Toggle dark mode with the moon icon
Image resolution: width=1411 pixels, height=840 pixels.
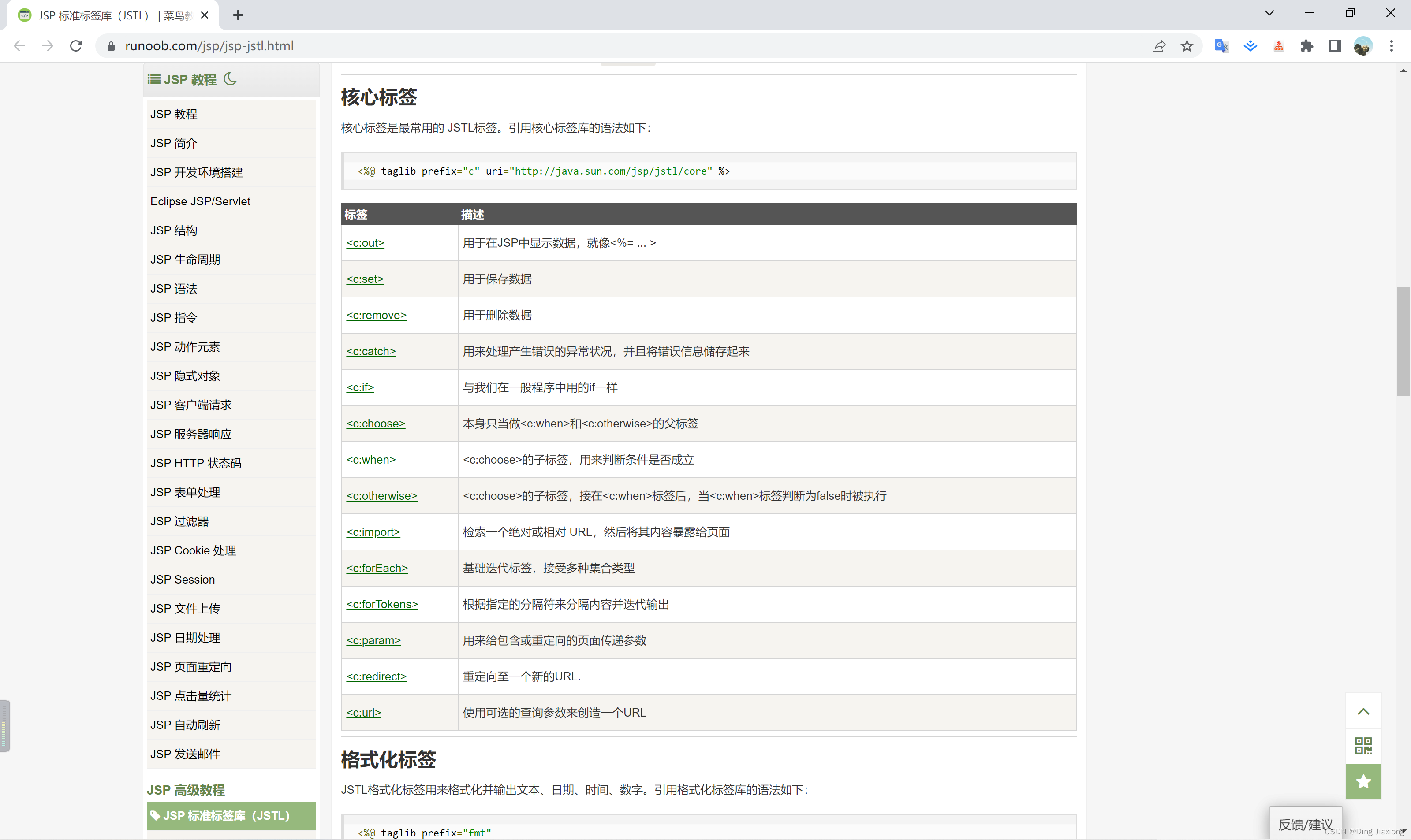click(229, 79)
